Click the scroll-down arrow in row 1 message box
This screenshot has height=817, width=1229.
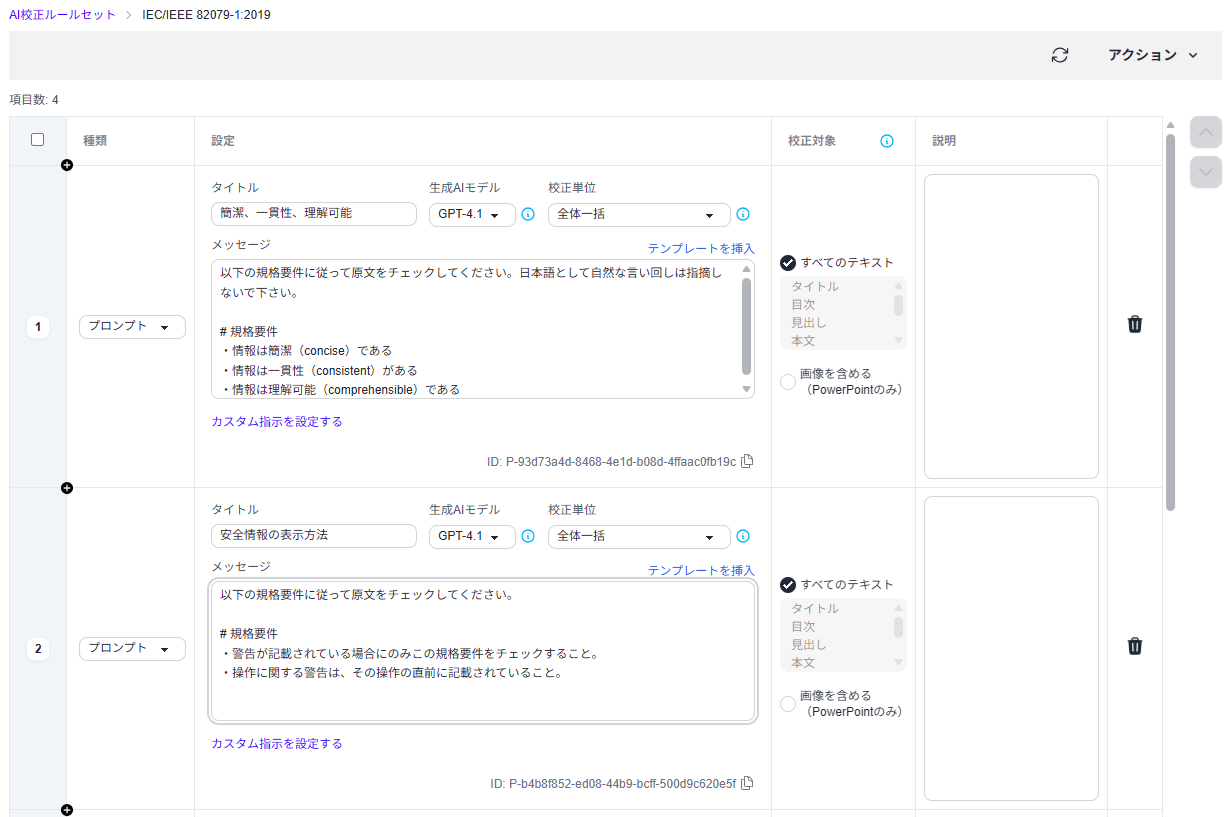pyautogui.click(x=746, y=389)
